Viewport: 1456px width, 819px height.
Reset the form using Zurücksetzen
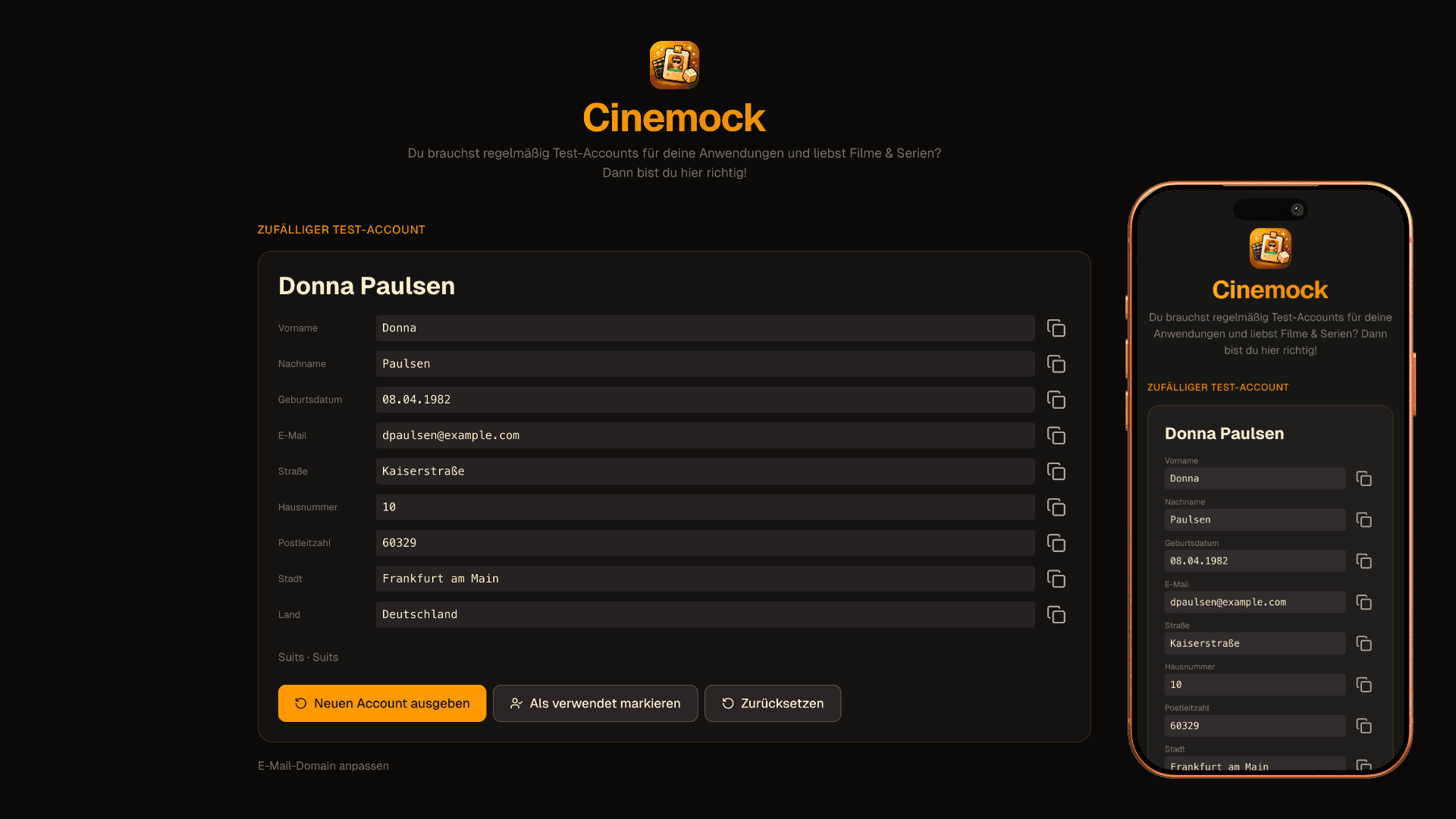pos(772,703)
